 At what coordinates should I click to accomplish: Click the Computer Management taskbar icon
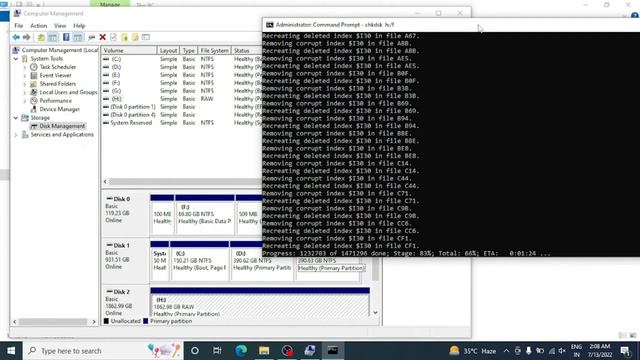(x=310, y=351)
